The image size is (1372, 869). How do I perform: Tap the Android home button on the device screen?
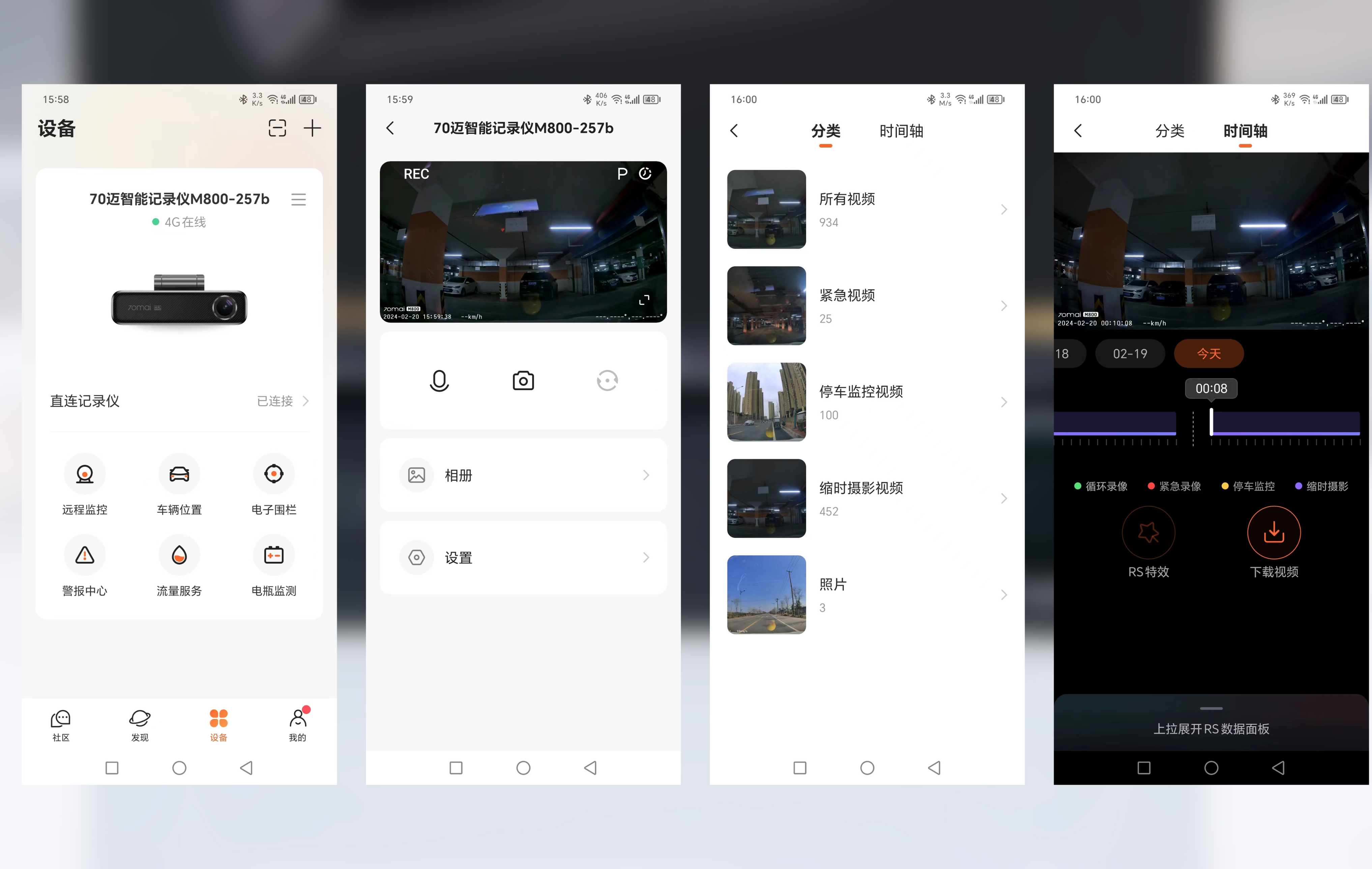tap(179, 768)
